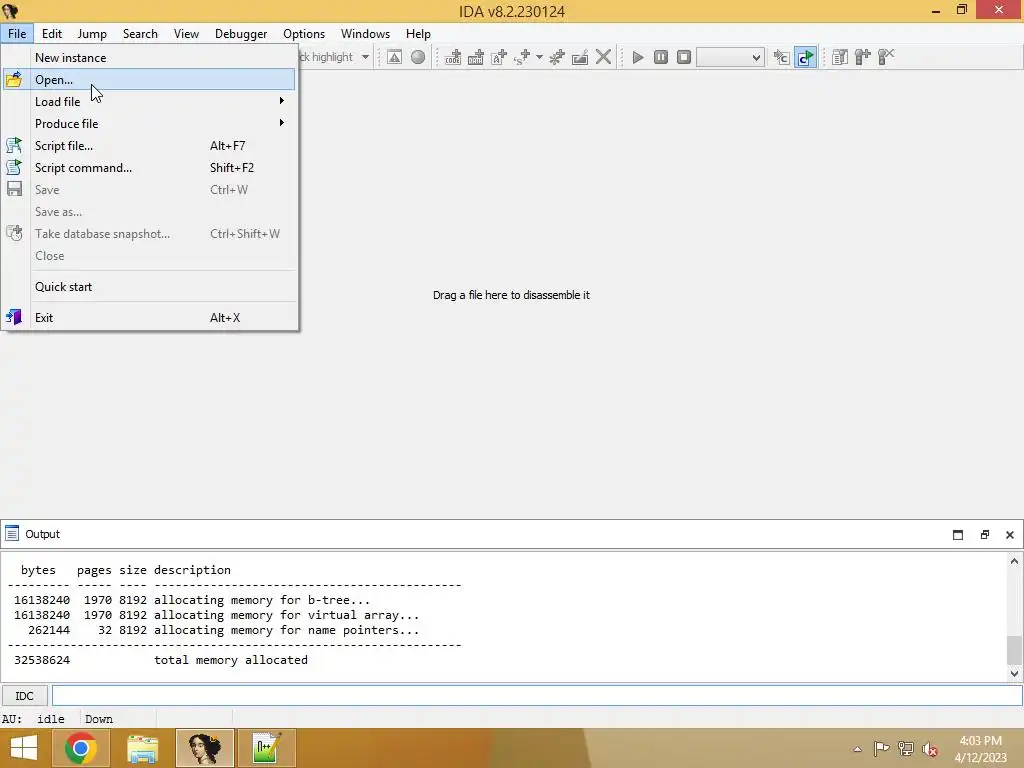1024x768 pixels.
Task: Click the Exit door icon in menu
Action: pos(14,317)
